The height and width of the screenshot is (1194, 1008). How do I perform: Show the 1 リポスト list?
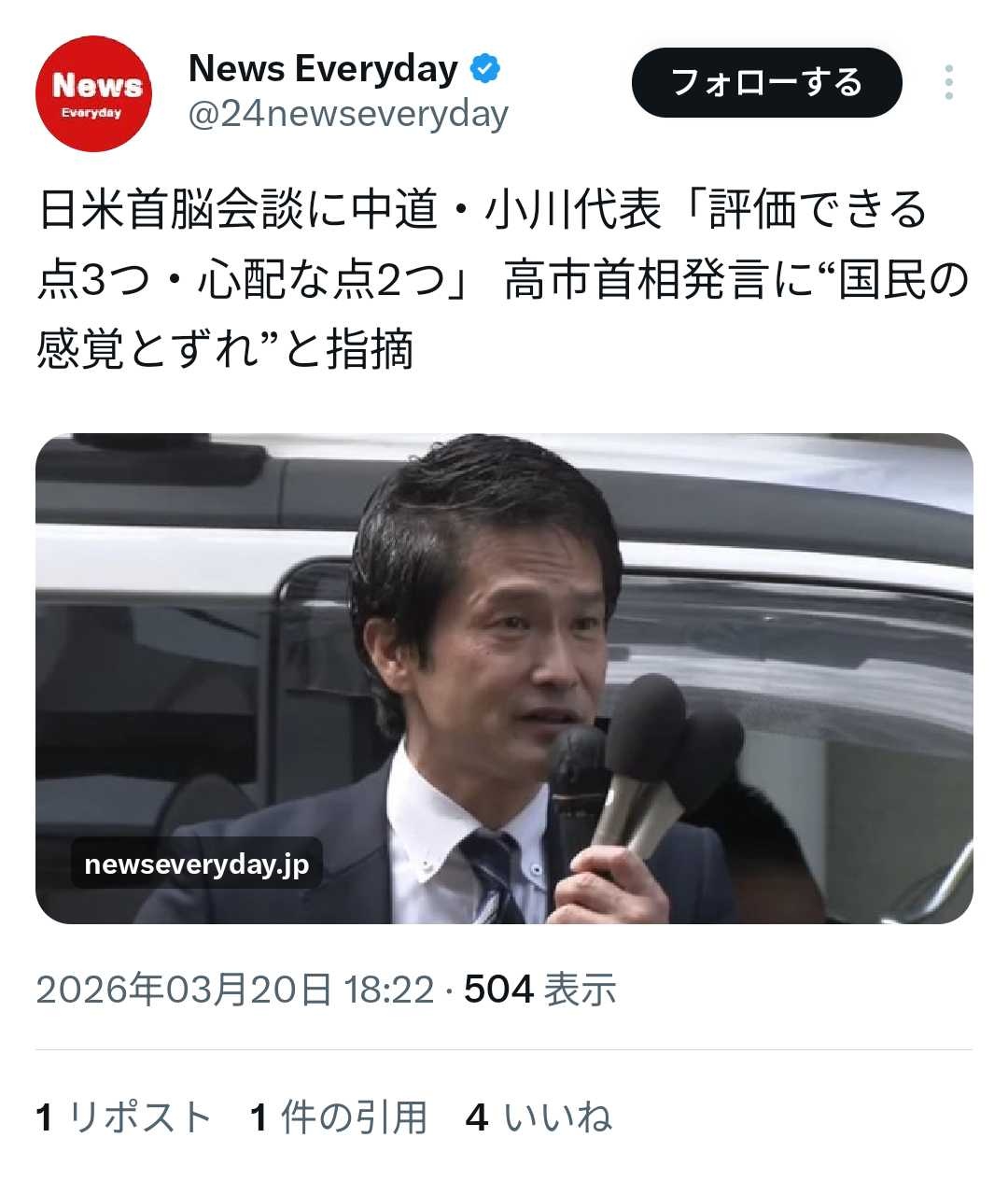[x=124, y=1117]
